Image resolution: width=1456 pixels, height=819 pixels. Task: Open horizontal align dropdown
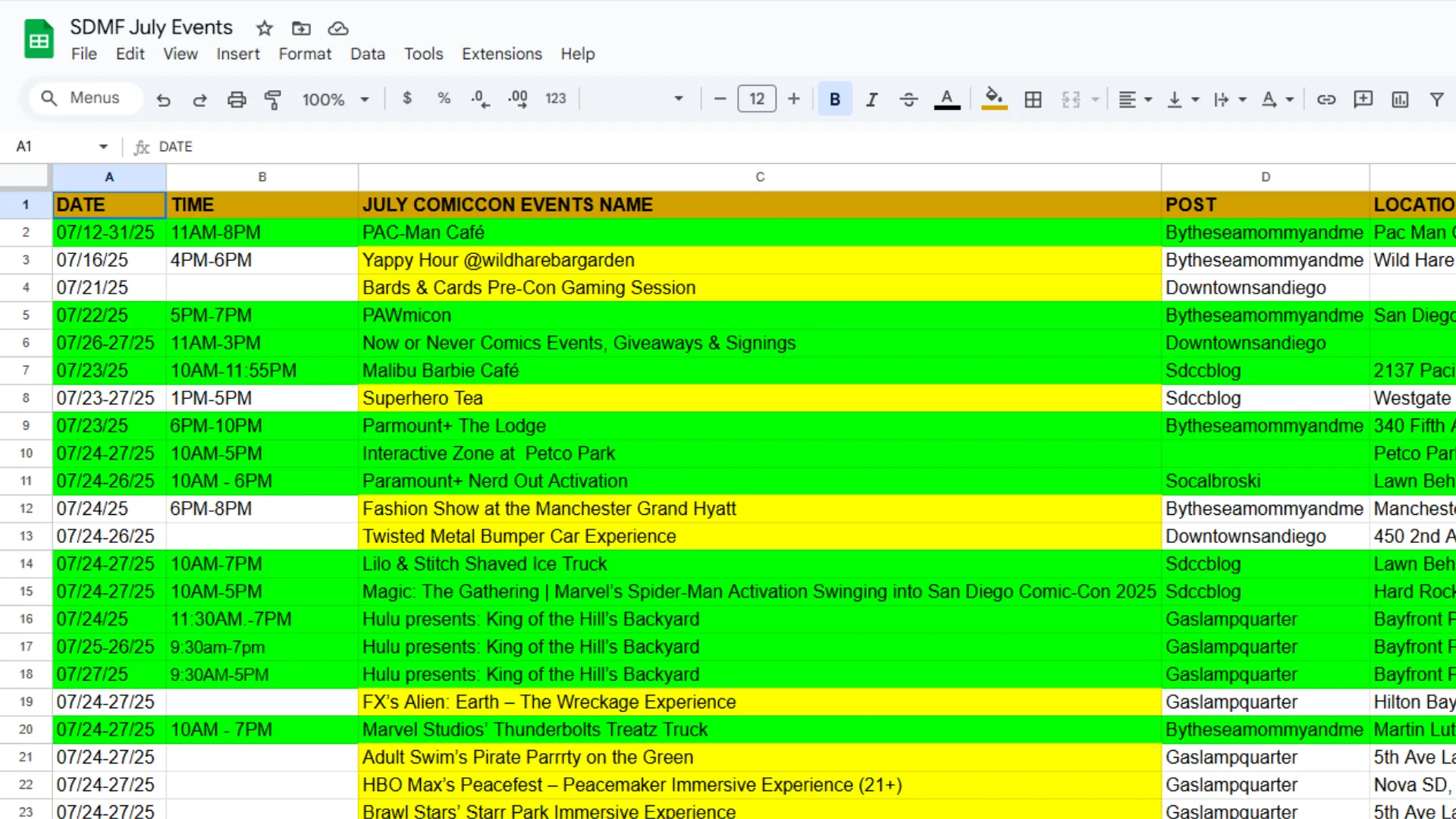click(1135, 99)
